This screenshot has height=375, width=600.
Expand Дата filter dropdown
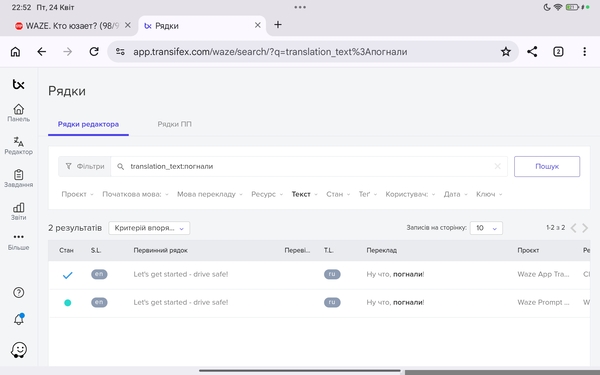click(x=455, y=194)
